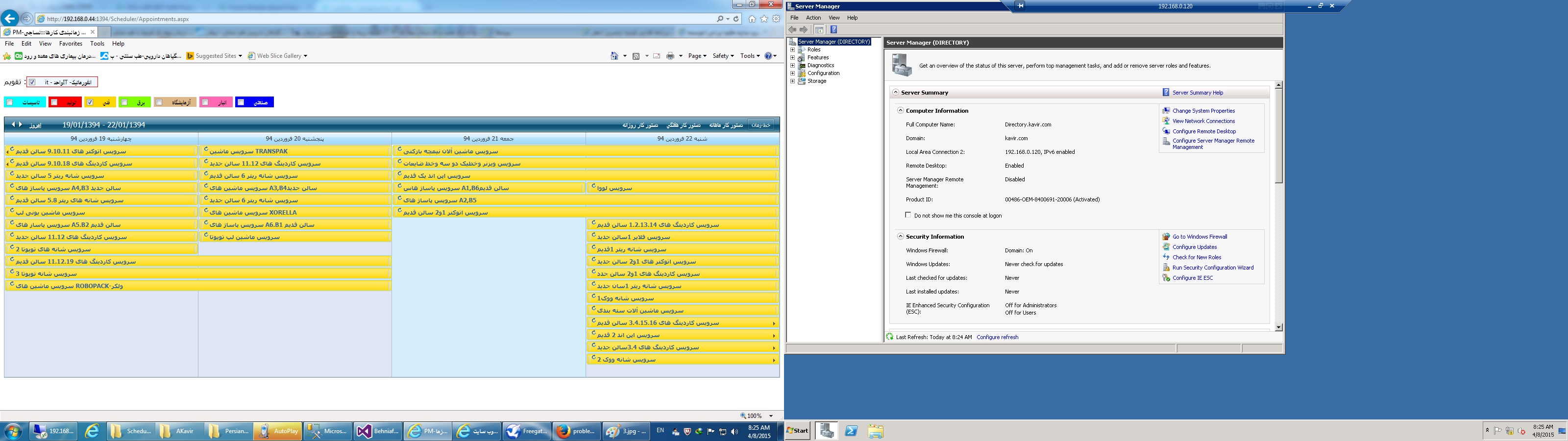
Task: Open IE favorites star next to home
Action: [x=764, y=19]
